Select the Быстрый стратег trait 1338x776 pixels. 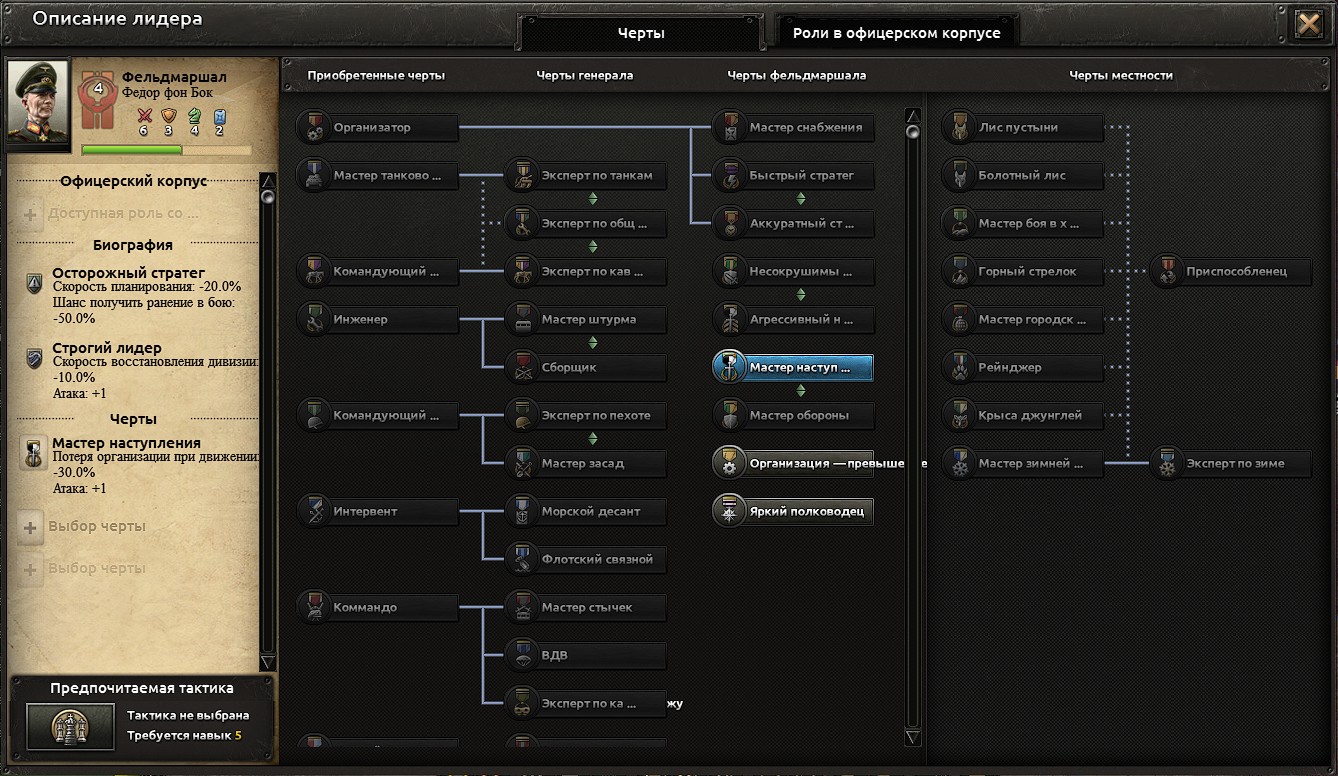click(794, 175)
